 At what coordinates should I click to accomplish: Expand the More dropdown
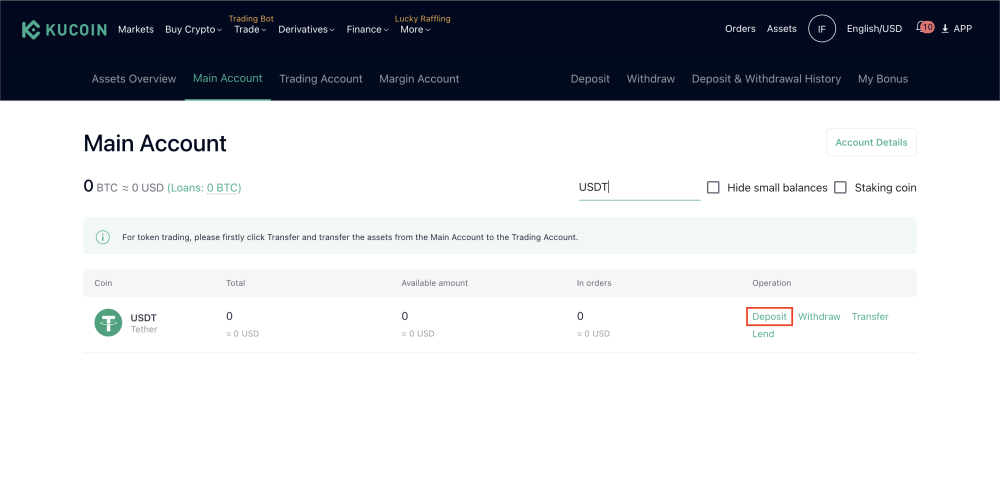415,29
